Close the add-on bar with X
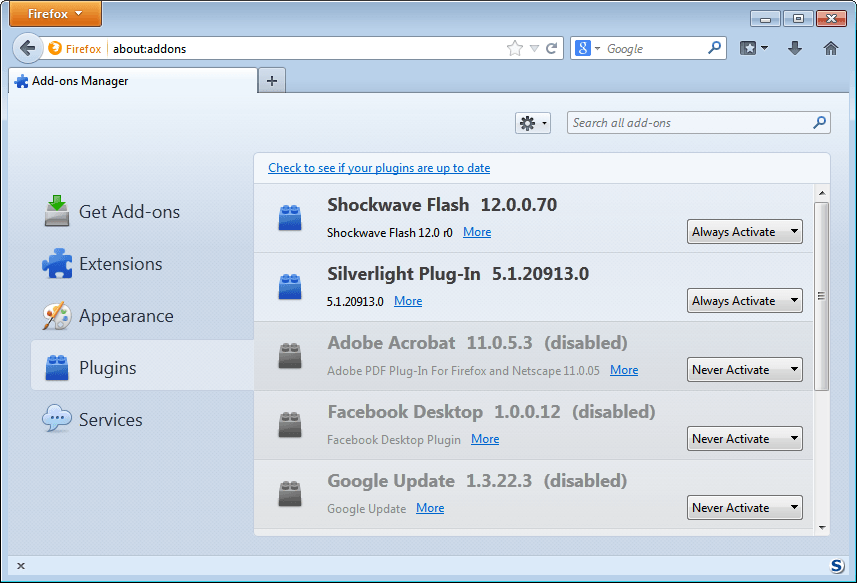This screenshot has width=857, height=583. (x=21, y=566)
